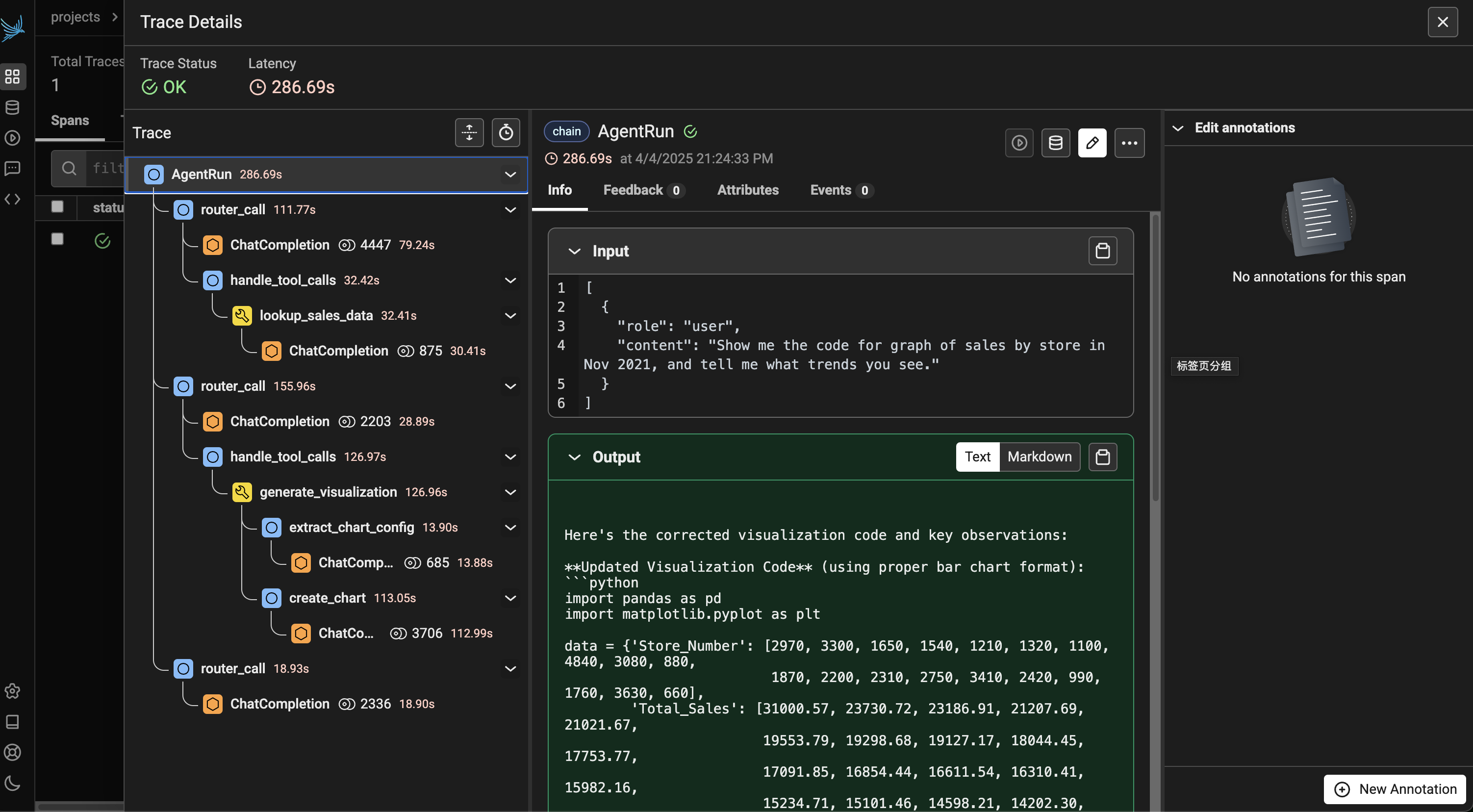Click the generate_visualization tool icon
This screenshot has height=812, width=1473.
(x=242, y=492)
